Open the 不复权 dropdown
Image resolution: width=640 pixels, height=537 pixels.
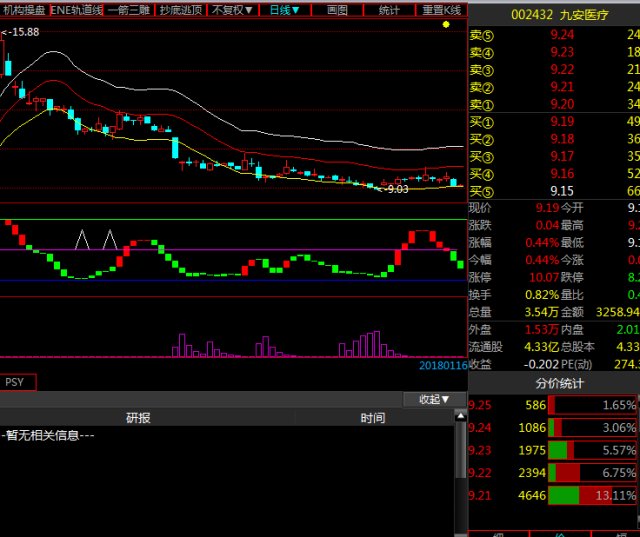pyautogui.click(x=232, y=9)
